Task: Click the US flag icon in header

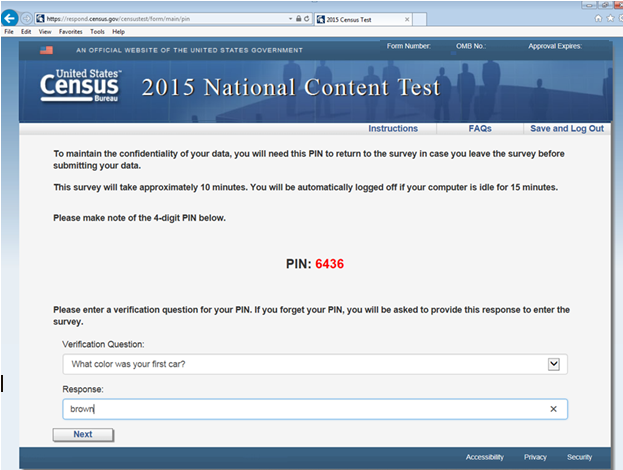Action: 46,50
